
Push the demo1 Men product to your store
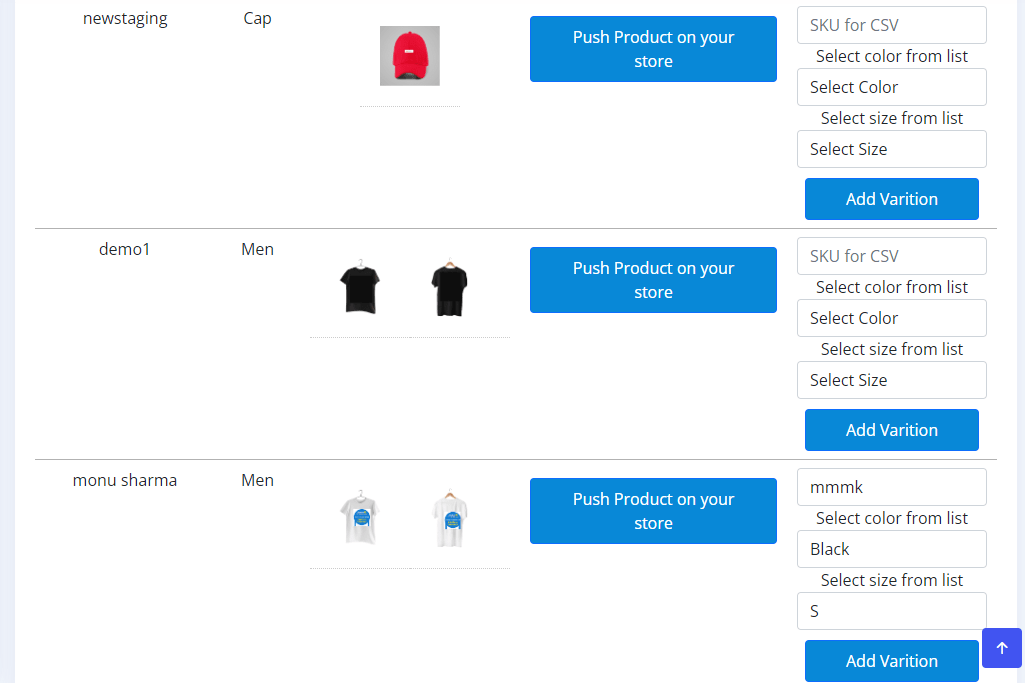tap(653, 280)
